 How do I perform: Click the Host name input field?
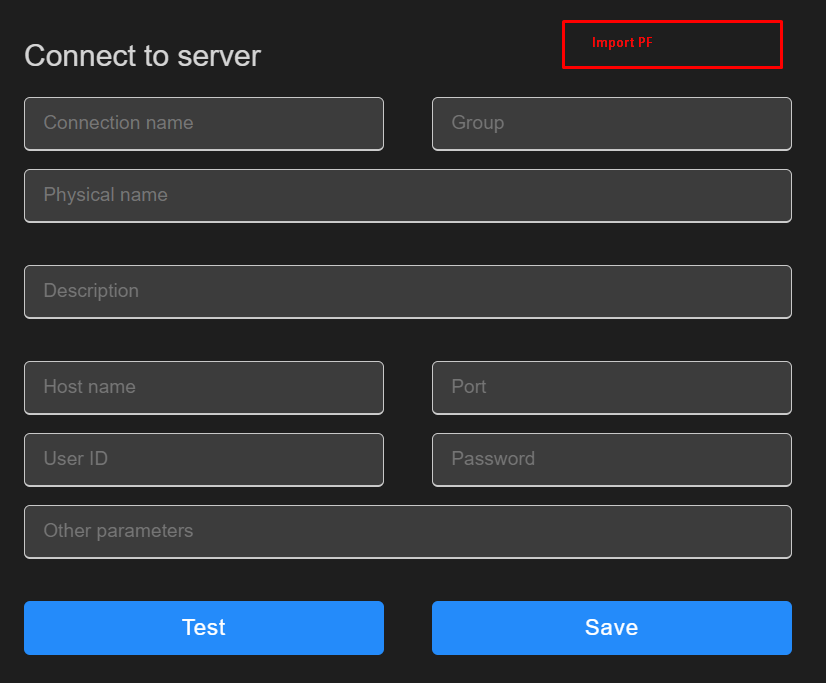point(204,387)
